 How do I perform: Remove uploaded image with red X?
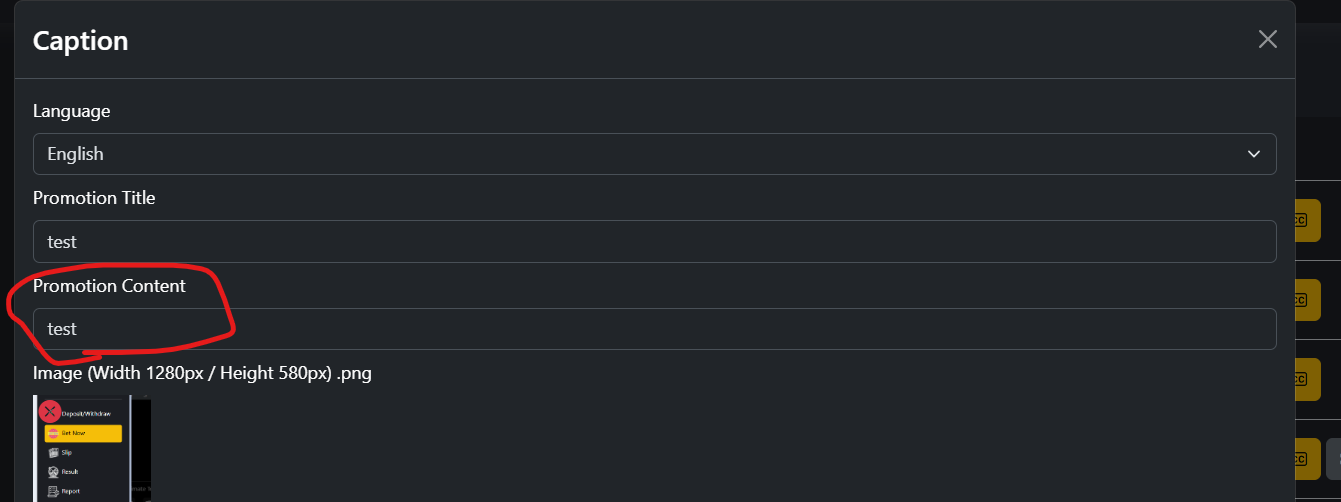50,411
